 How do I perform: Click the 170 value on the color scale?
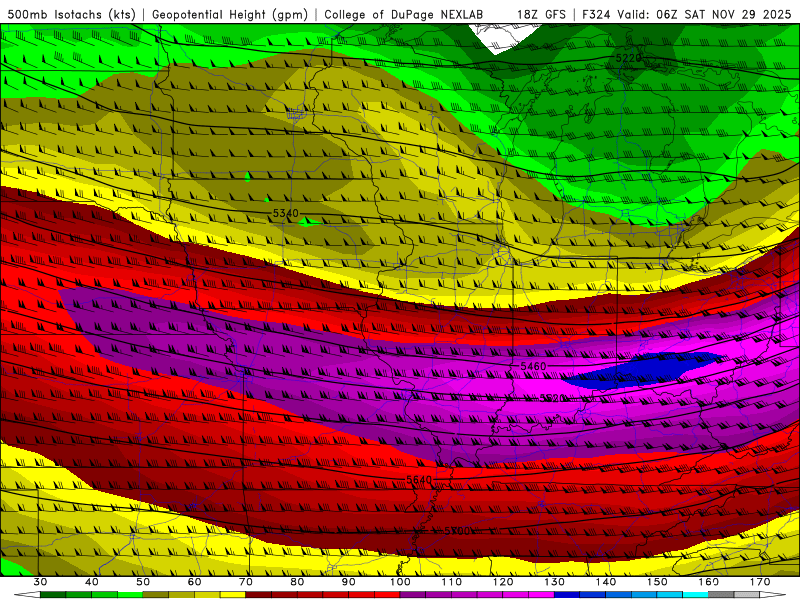coord(760,582)
